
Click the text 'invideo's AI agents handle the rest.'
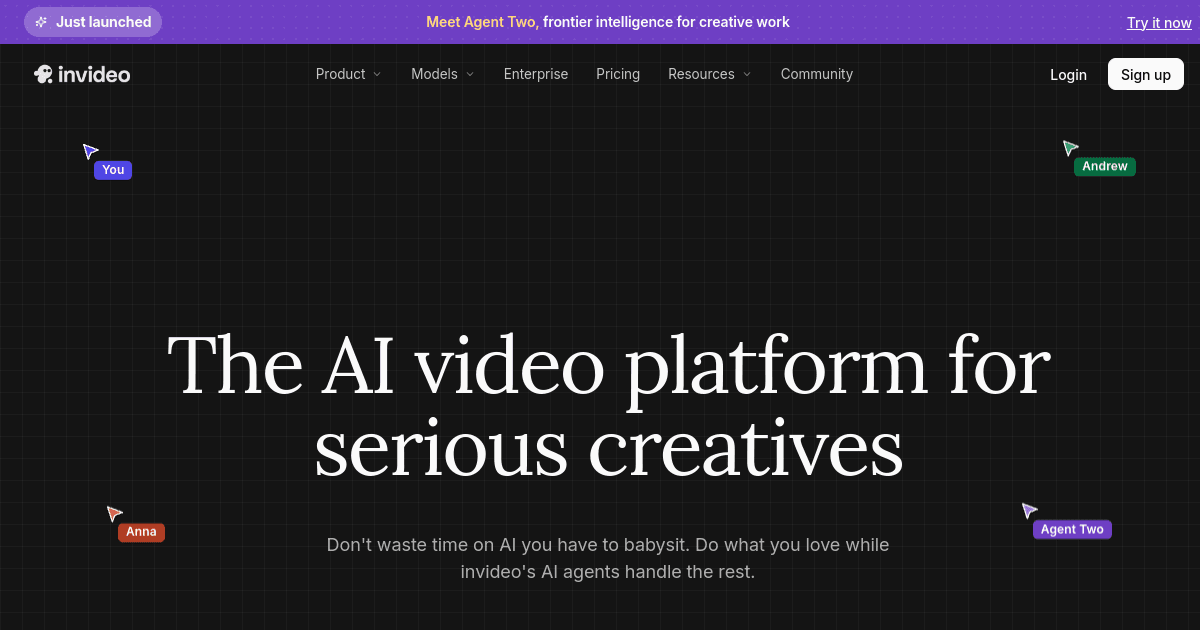(x=608, y=572)
